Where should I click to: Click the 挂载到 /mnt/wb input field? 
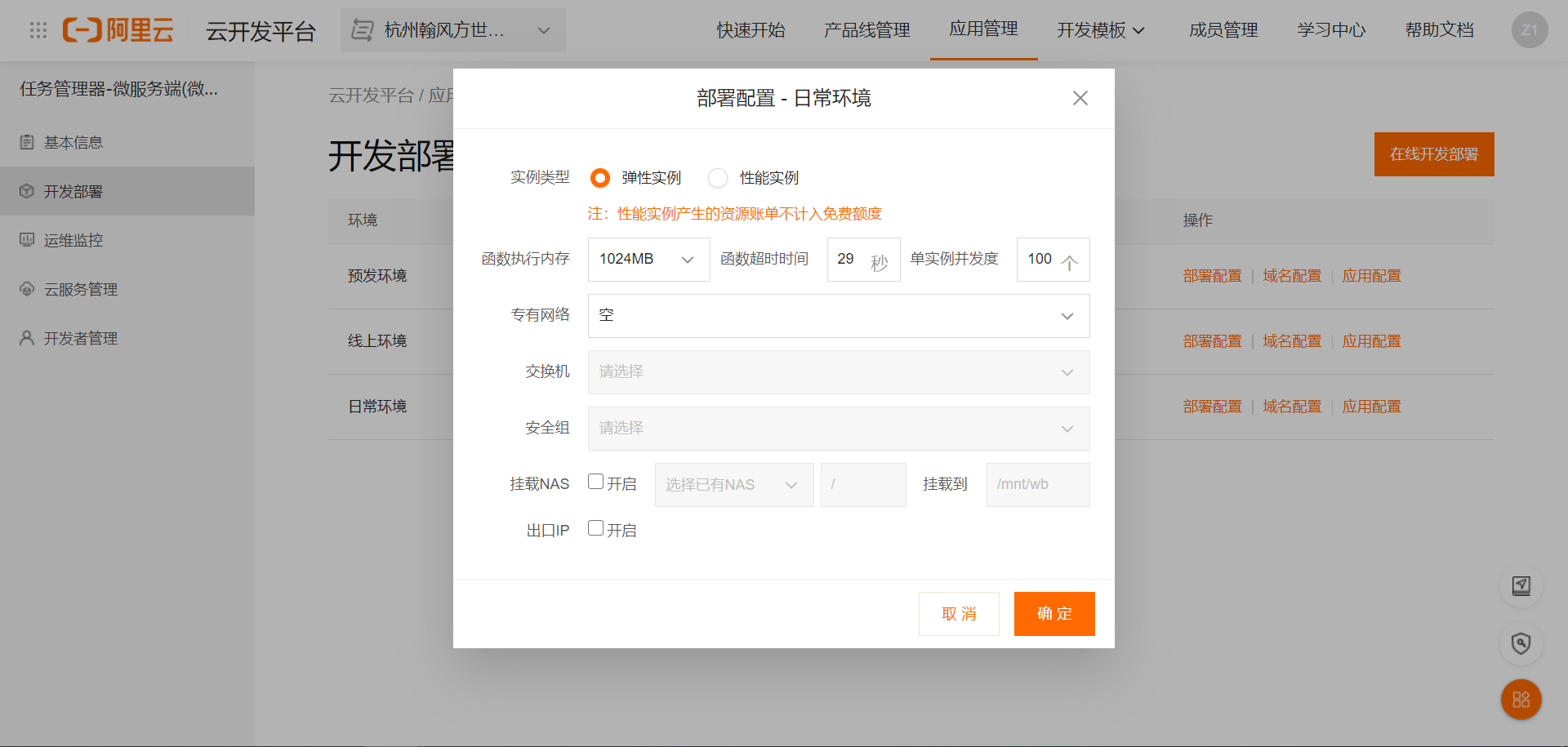tap(1038, 485)
